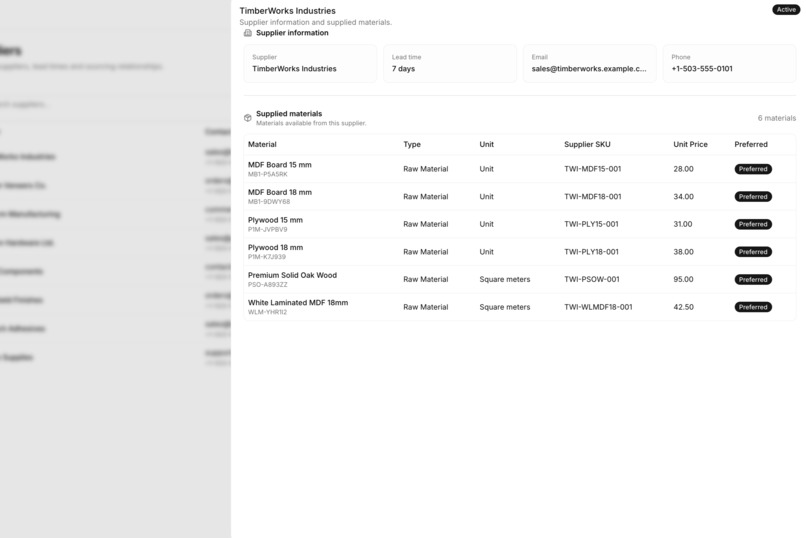This screenshot has width=806, height=538.
Task: Open the White Laminated MDF 18mm row
Action: [520, 307]
